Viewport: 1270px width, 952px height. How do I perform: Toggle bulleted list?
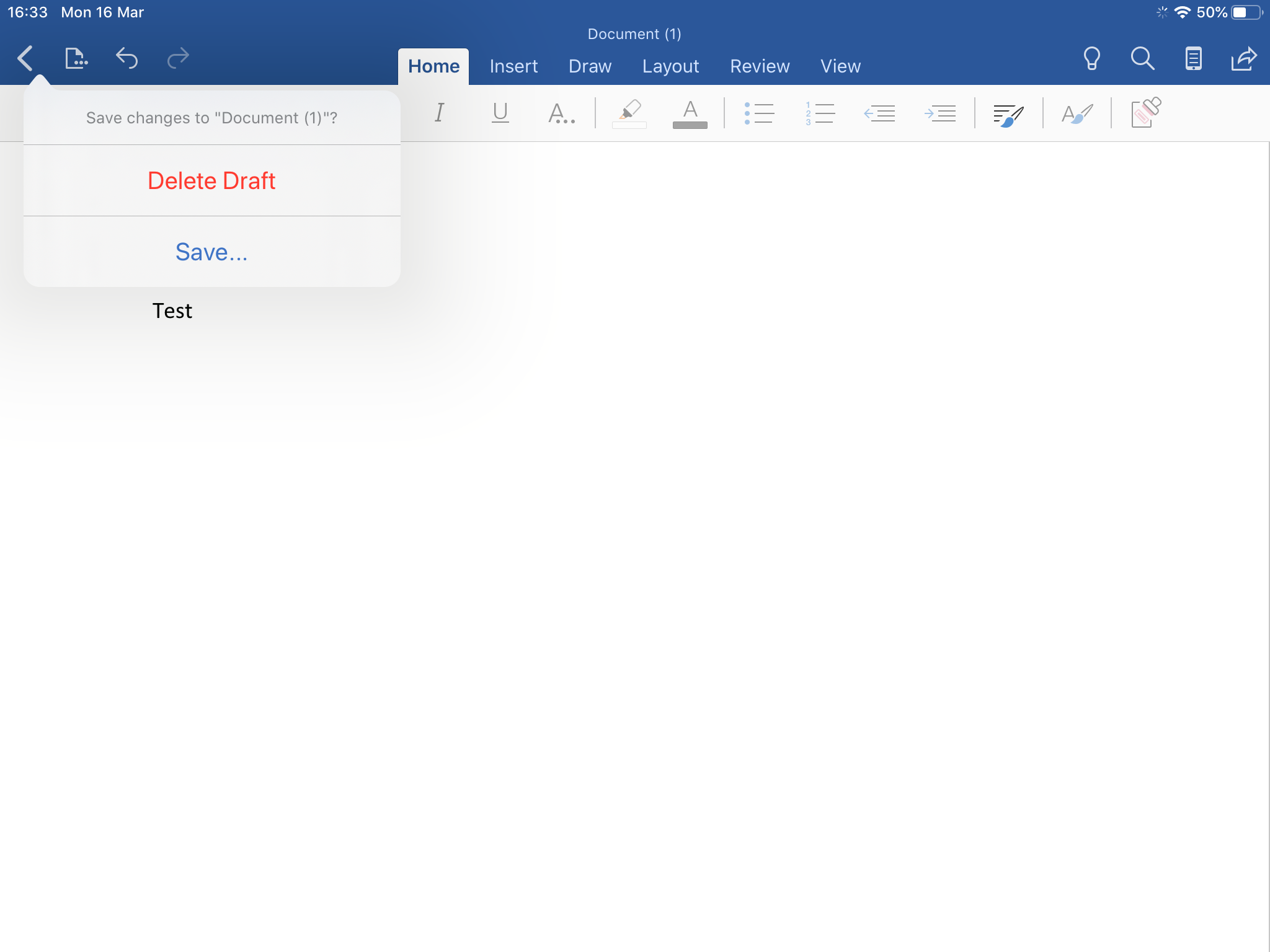[x=759, y=113]
